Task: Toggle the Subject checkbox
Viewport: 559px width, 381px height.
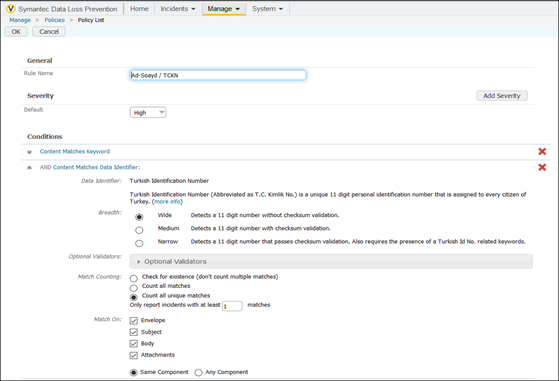Action: coord(134,332)
